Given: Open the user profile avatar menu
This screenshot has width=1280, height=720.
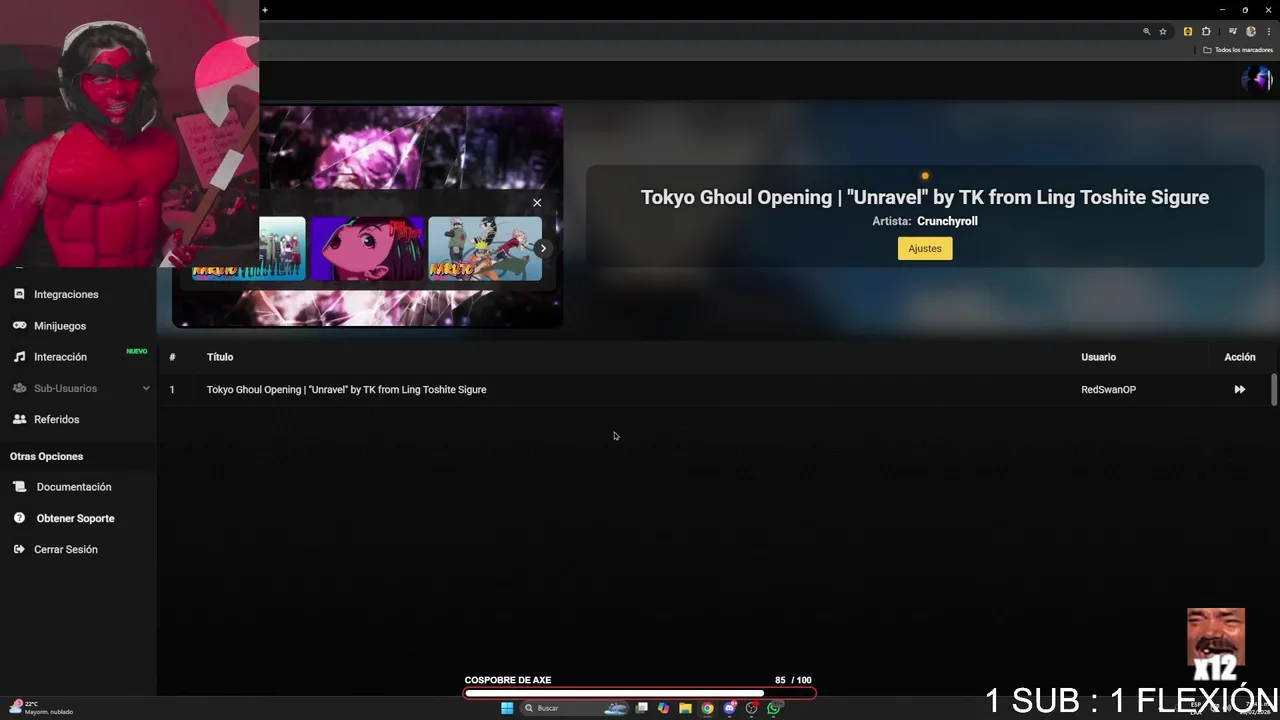Looking at the screenshot, I should point(1256,79).
